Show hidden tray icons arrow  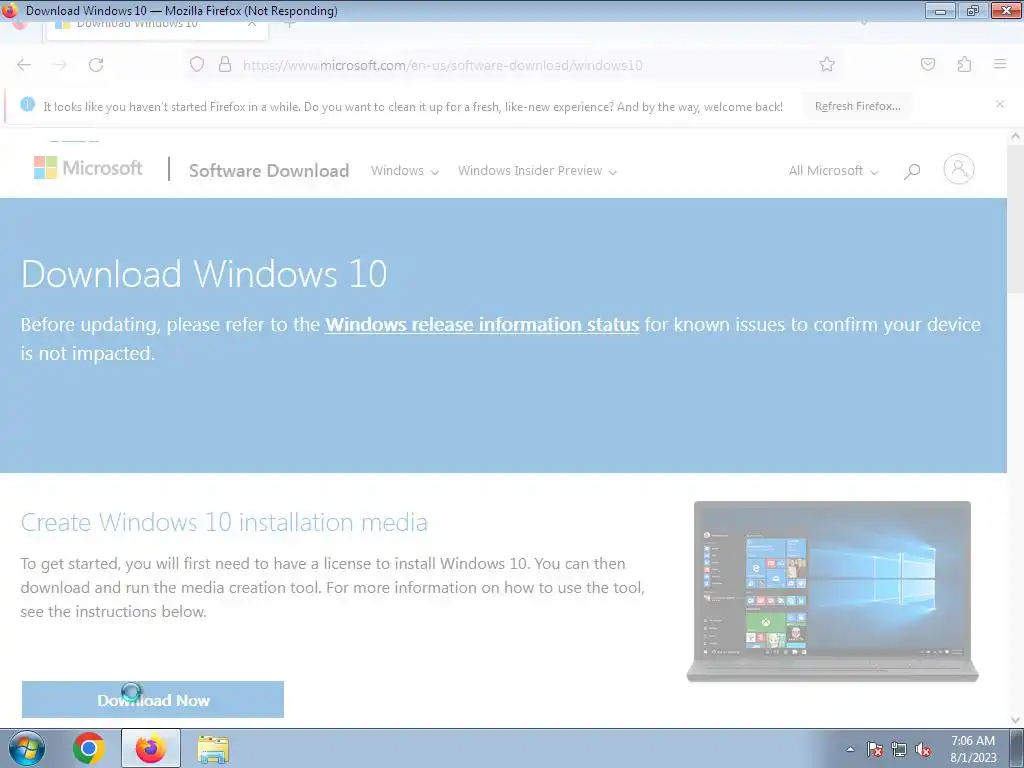point(850,749)
